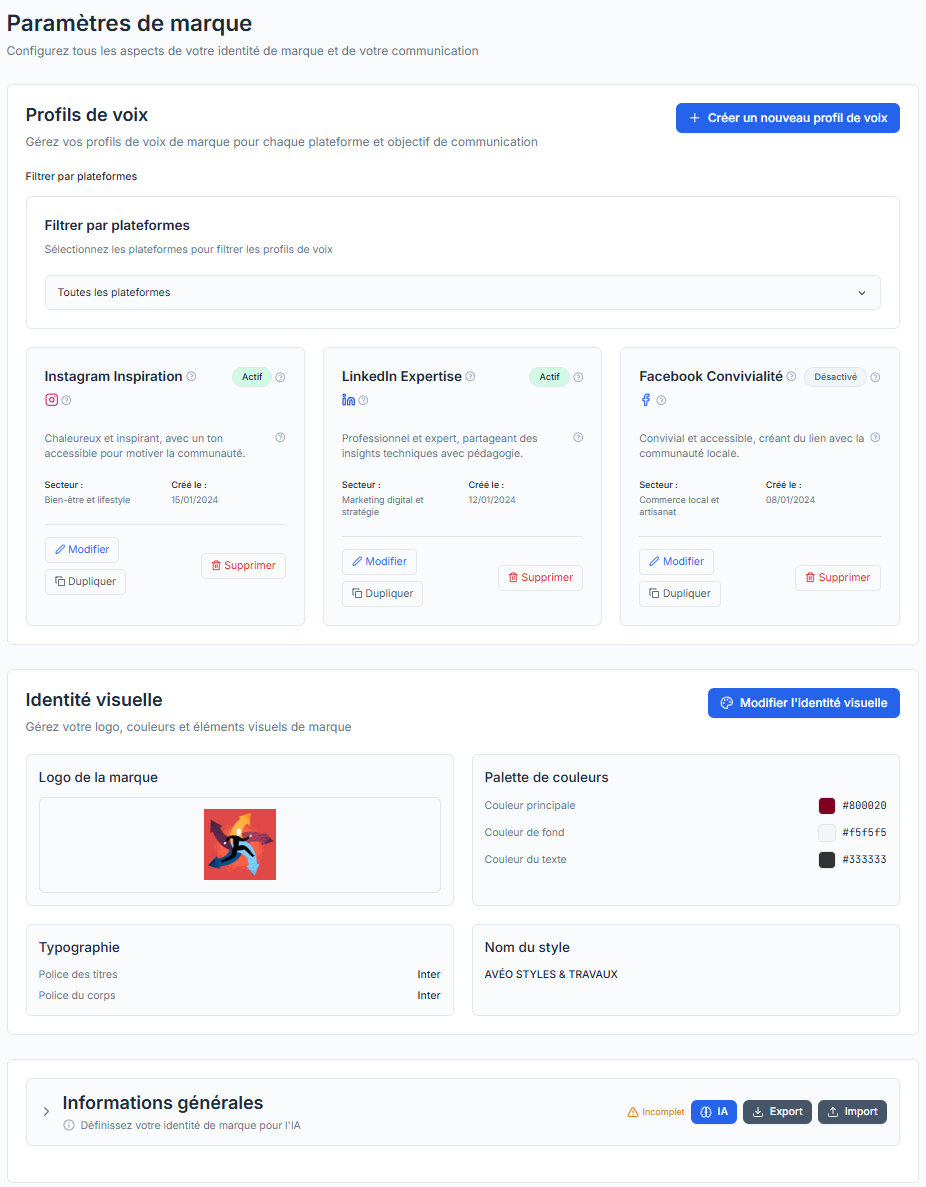The image size is (926, 1187).
Task: Click help icon next to Désactivé badge
Action: coord(875,377)
